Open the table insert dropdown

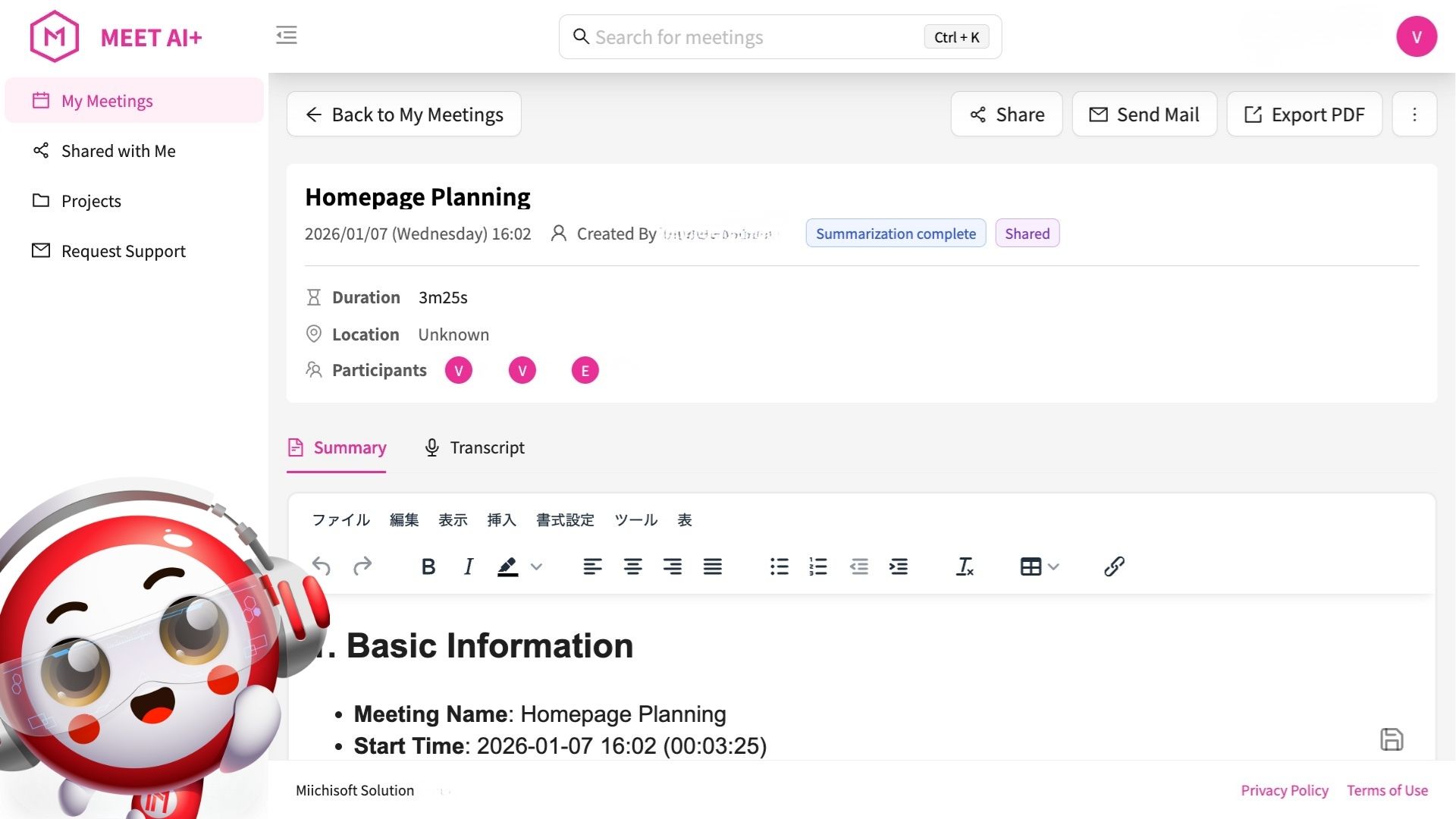[1039, 566]
